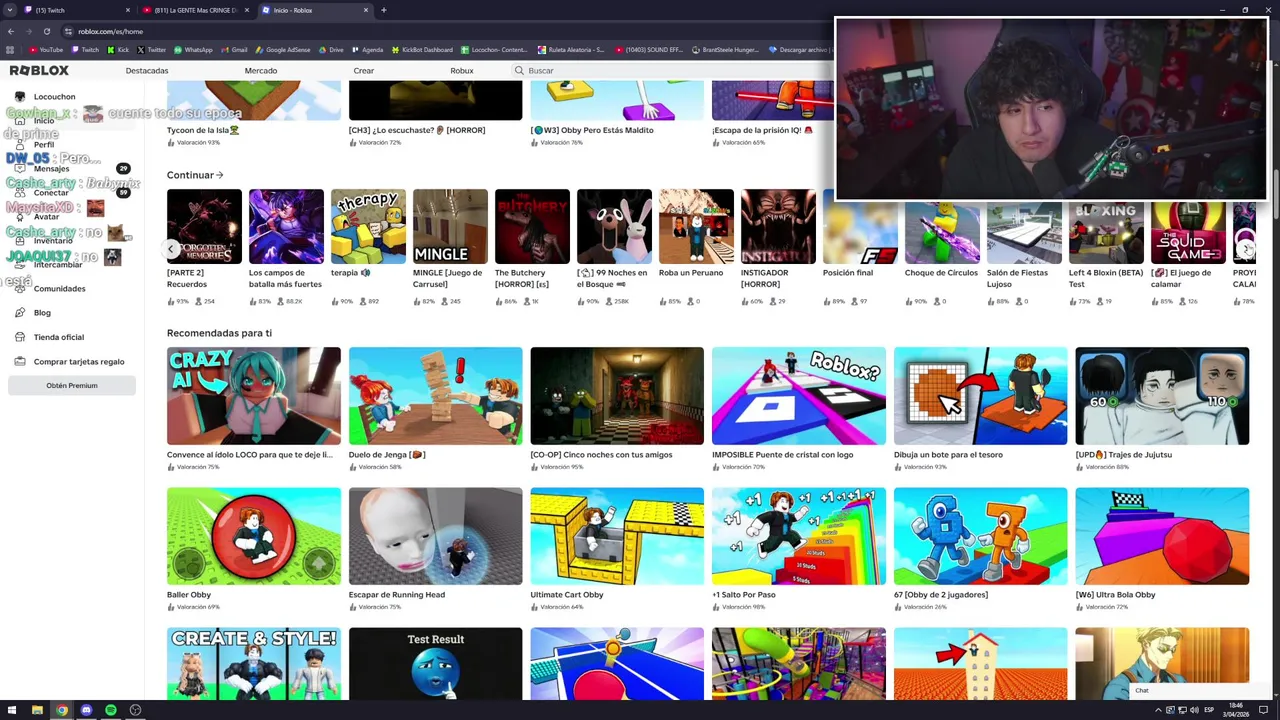Open the tab search dropdown
The image size is (1280, 720).
pos(10,10)
